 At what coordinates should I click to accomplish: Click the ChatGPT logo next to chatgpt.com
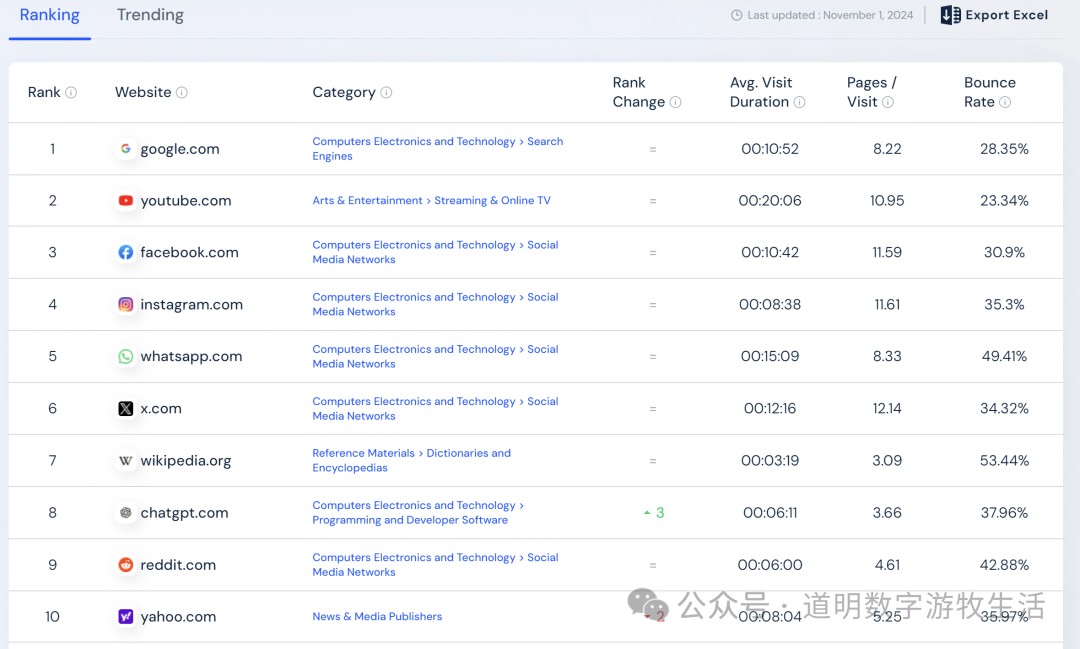click(x=125, y=512)
